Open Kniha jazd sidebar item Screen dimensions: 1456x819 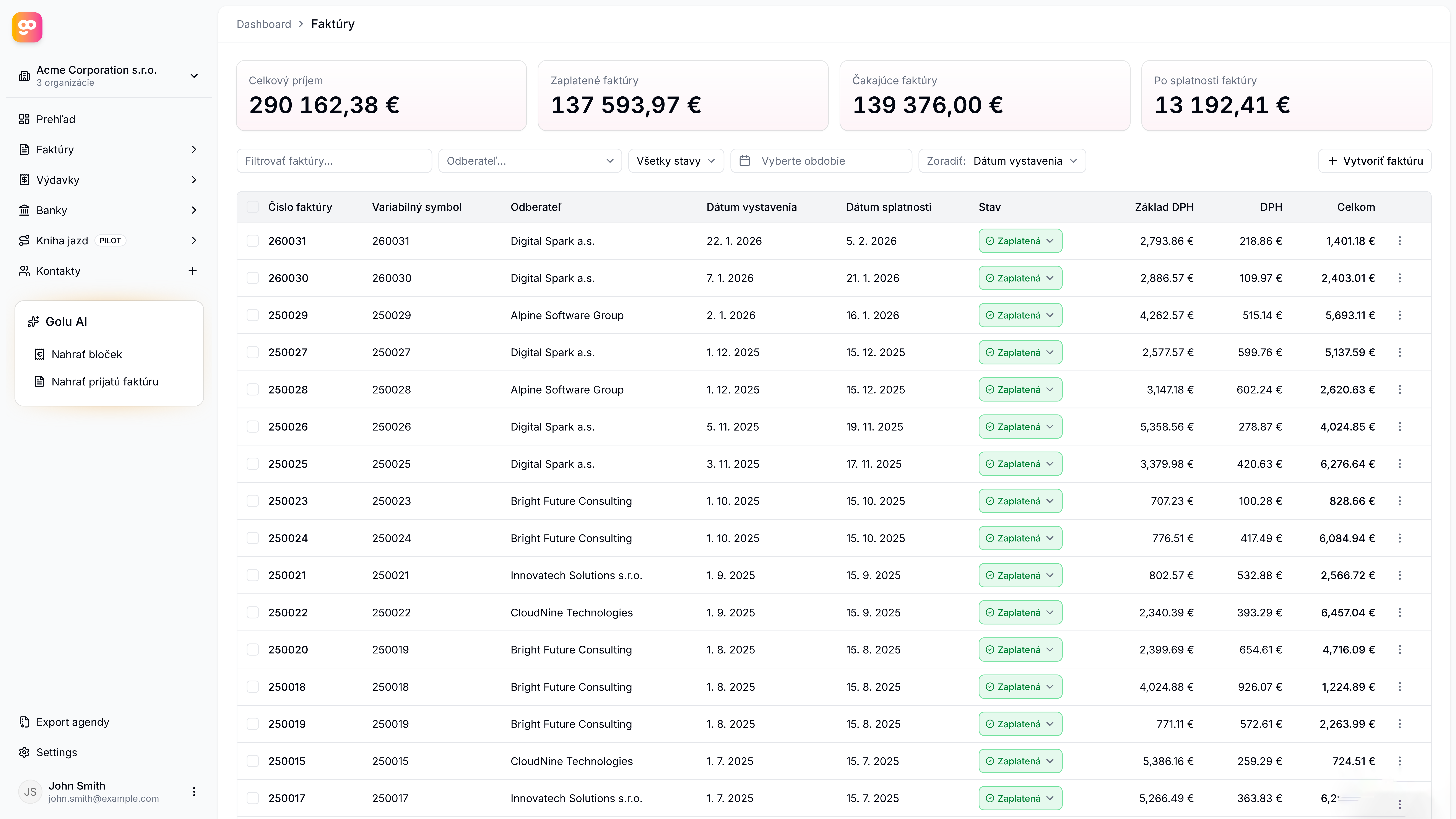(x=109, y=241)
